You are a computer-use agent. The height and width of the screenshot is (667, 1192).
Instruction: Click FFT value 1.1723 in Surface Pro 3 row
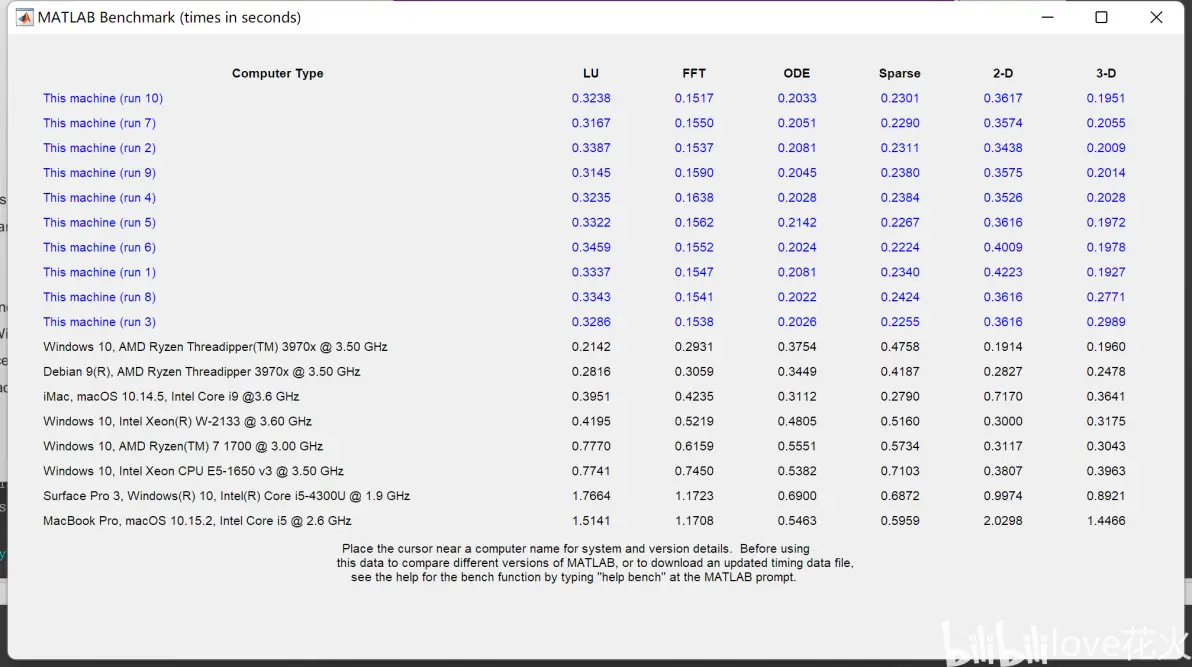tap(694, 496)
